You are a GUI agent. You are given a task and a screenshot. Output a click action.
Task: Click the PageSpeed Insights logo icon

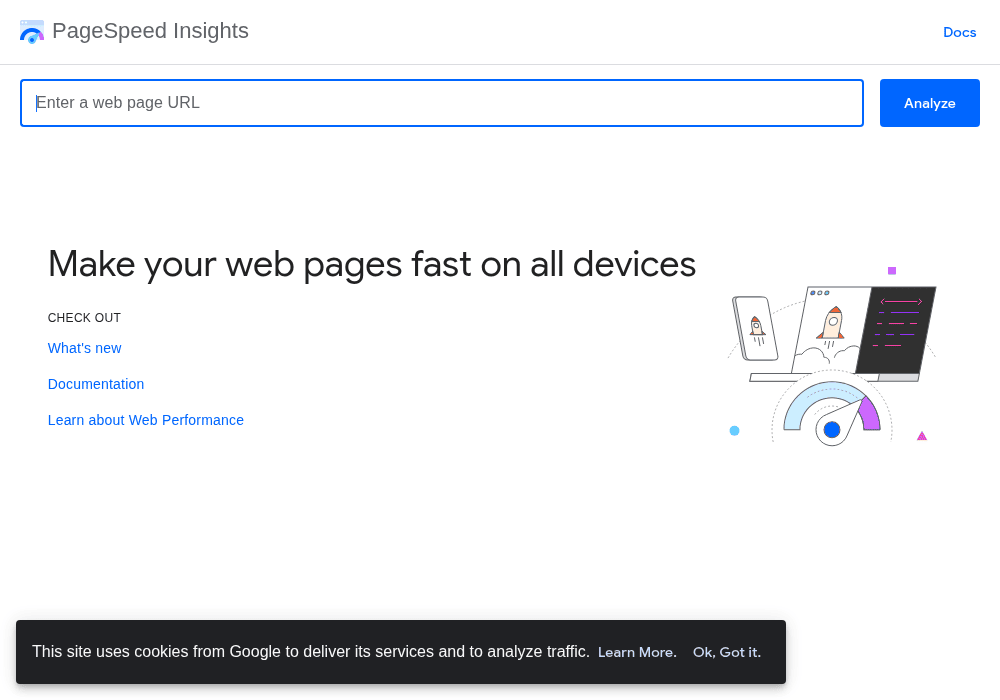tap(32, 31)
